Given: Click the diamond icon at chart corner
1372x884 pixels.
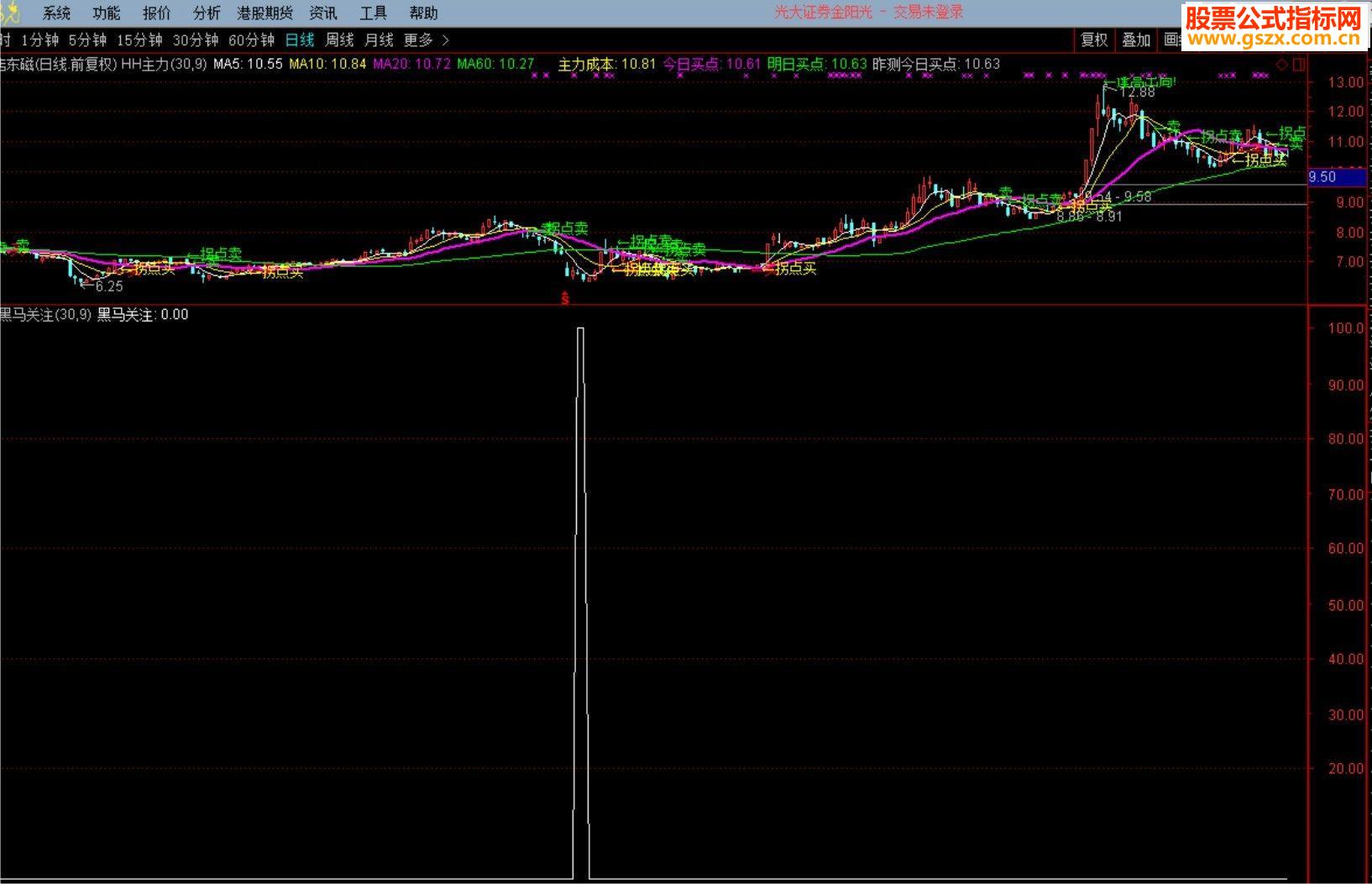Looking at the screenshot, I should (x=1281, y=65).
